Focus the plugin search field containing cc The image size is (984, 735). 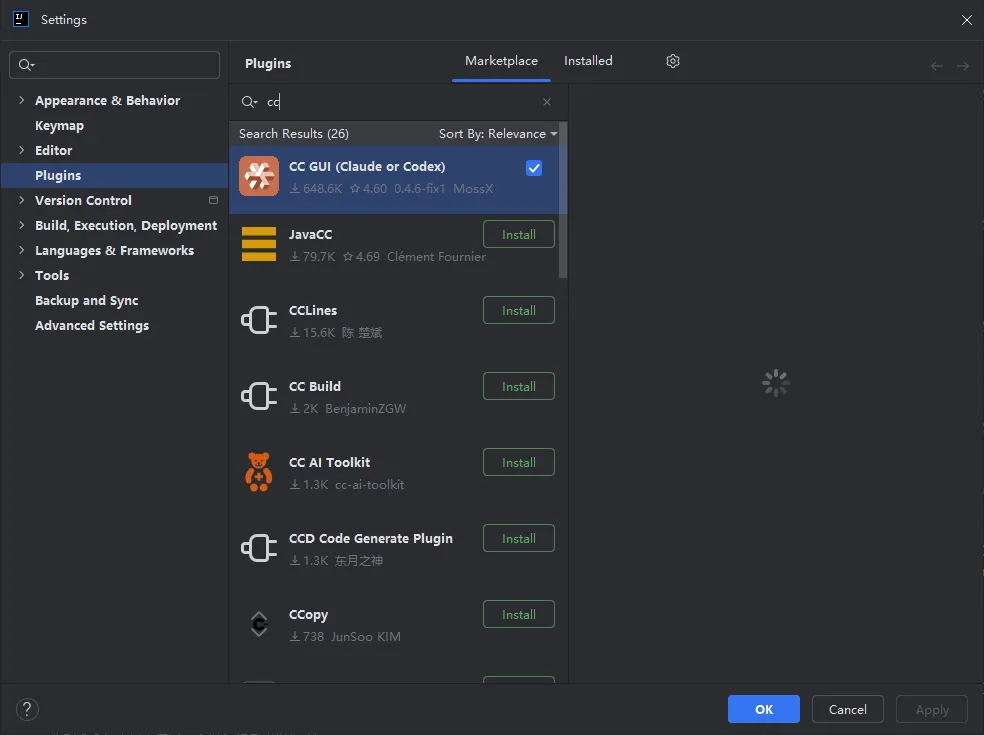point(398,102)
